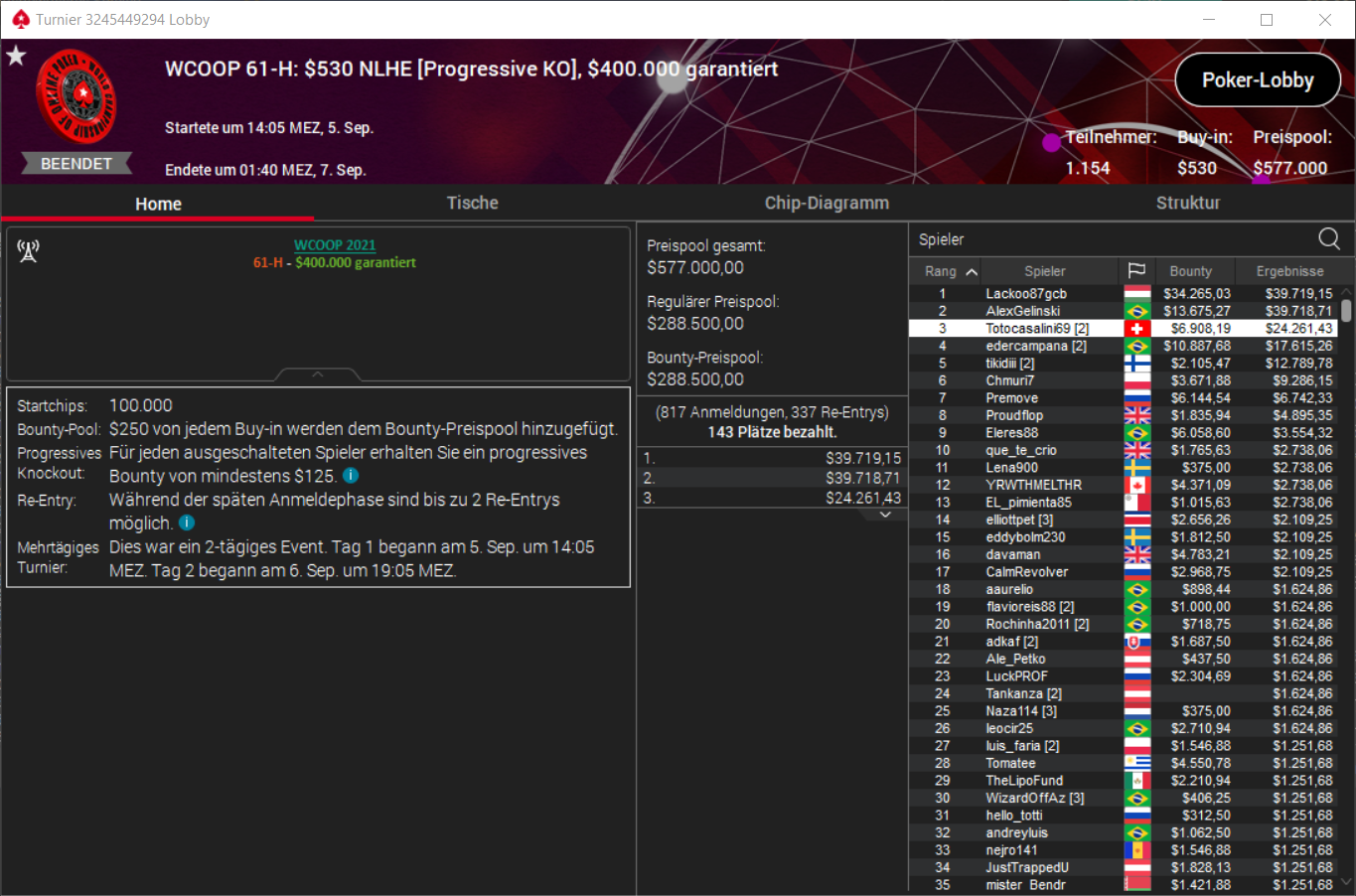The image size is (1356, 896).
Task: Click the Brazilian flag beside andreyluis
Action: click(1136, 832)
